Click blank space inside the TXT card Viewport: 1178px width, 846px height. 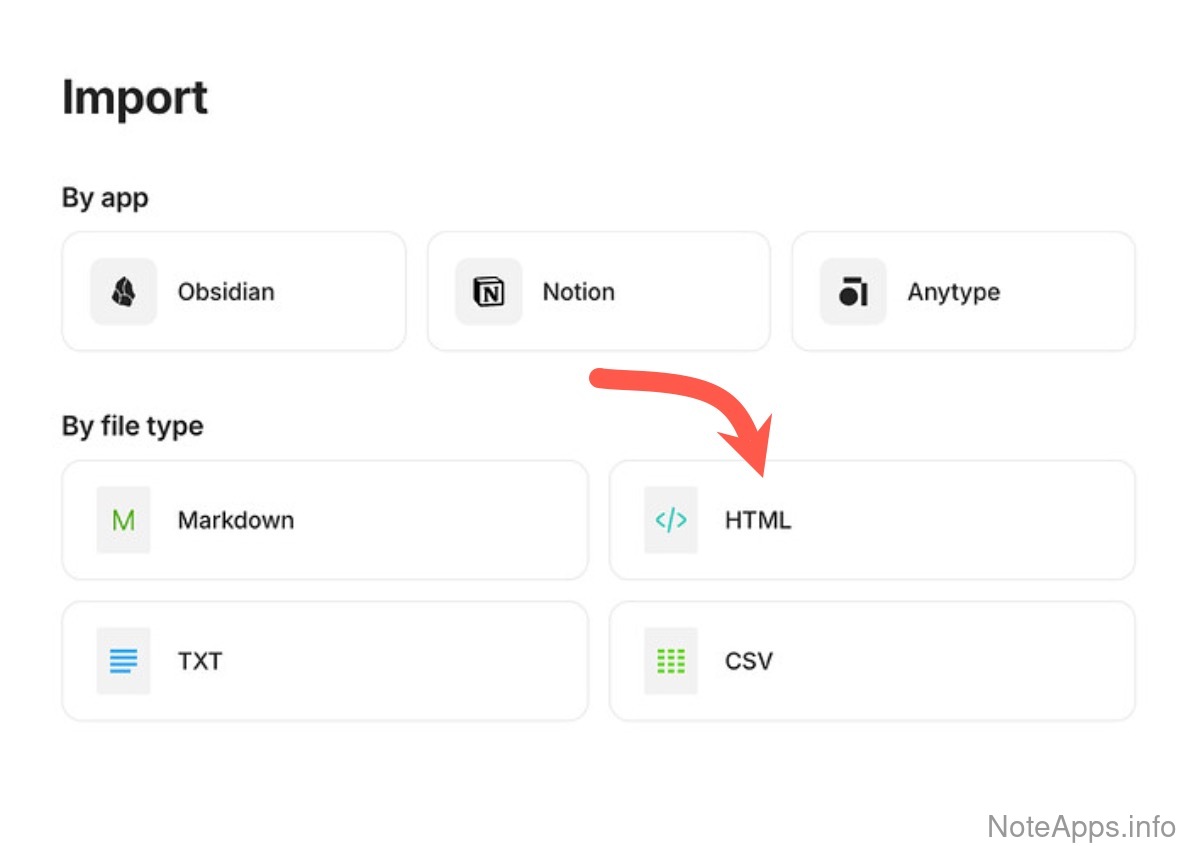[x=420, y=661]
